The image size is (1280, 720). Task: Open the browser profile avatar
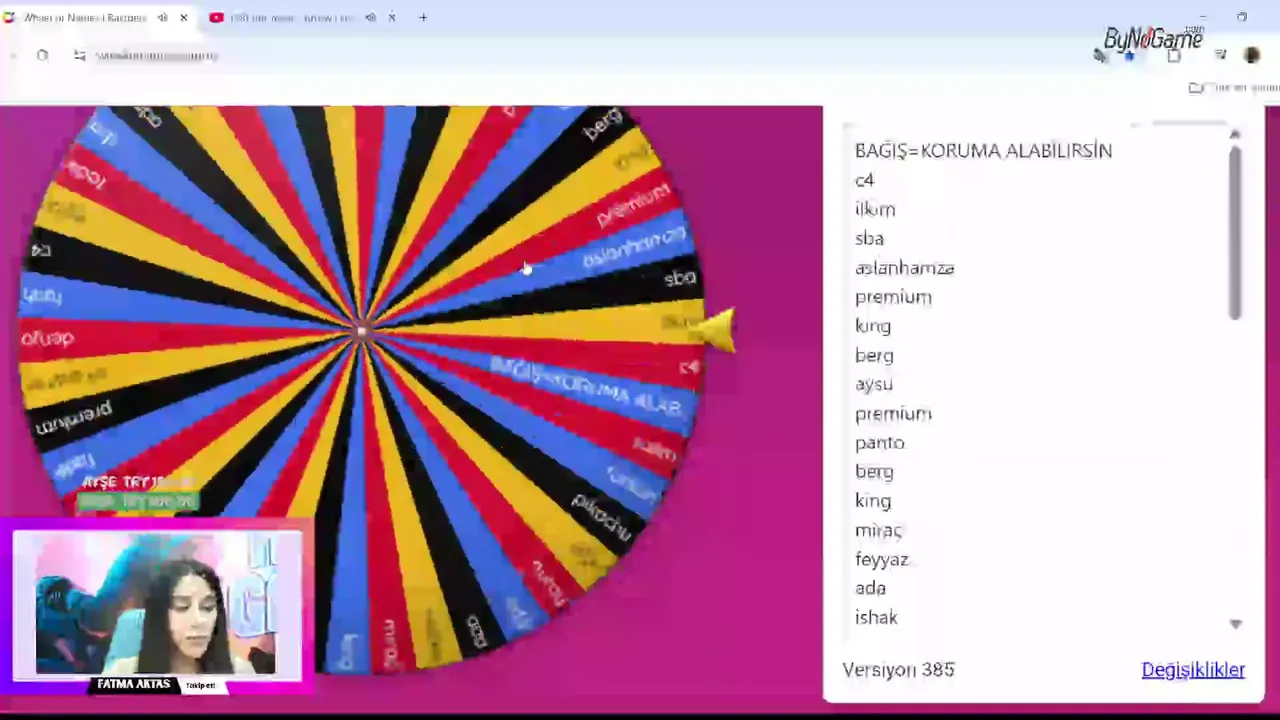pyautogui.click(x=1252, y=56)
